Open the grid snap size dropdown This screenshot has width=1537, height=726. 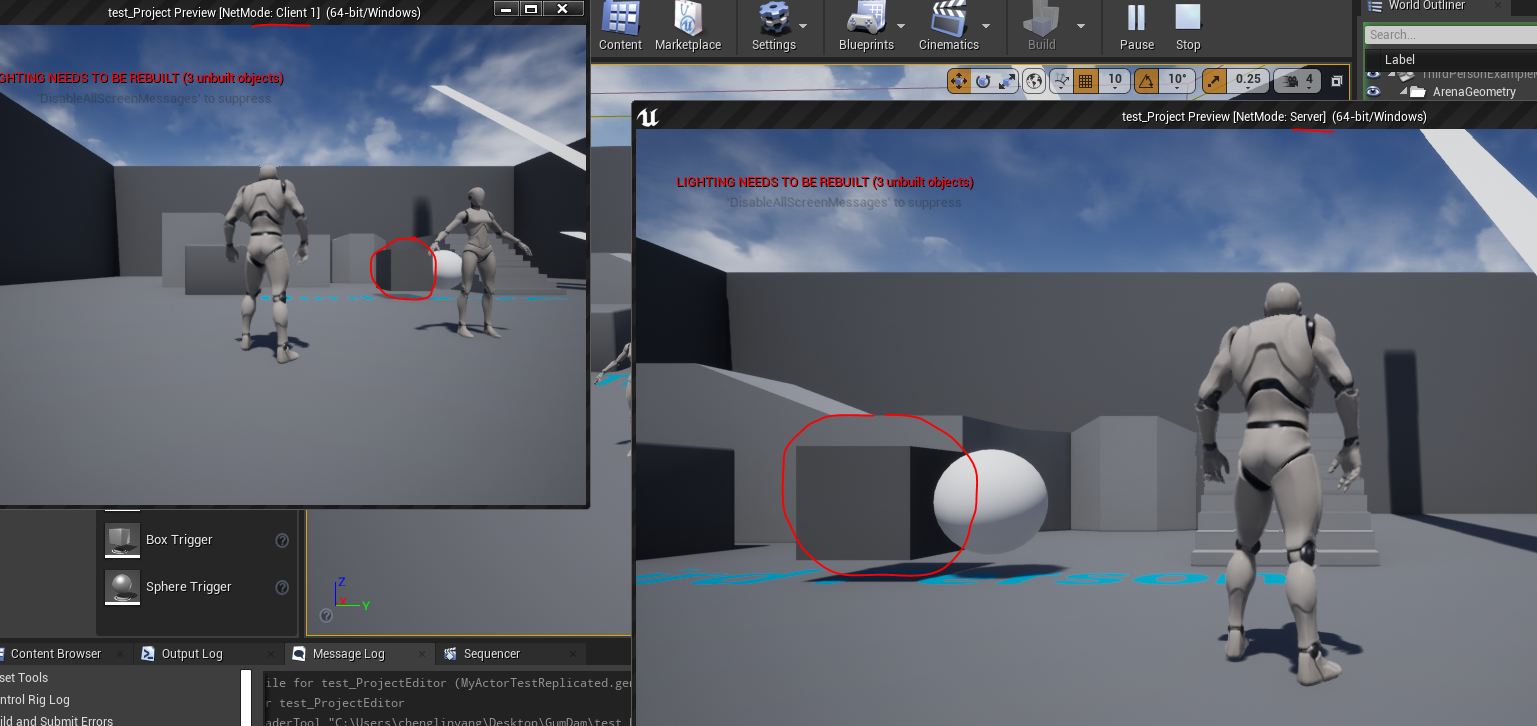click(1115, 87)
